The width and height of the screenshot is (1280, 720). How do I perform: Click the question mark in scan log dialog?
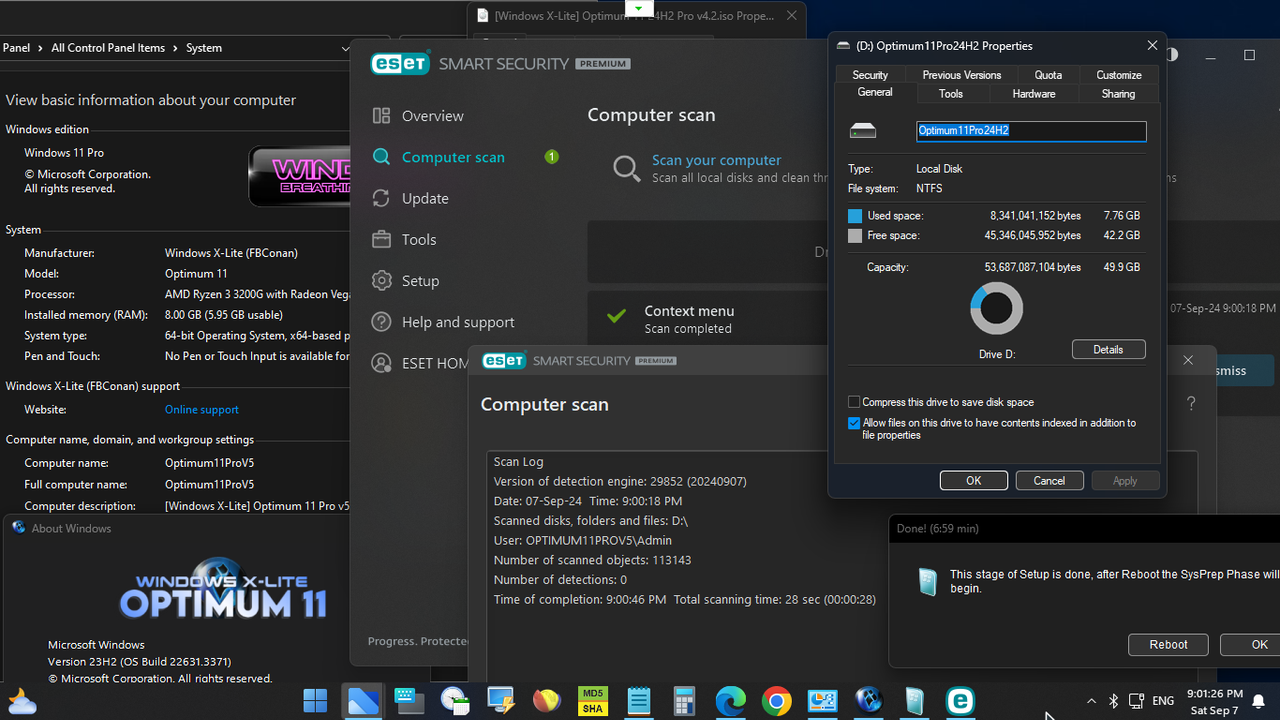[1191, 404]
